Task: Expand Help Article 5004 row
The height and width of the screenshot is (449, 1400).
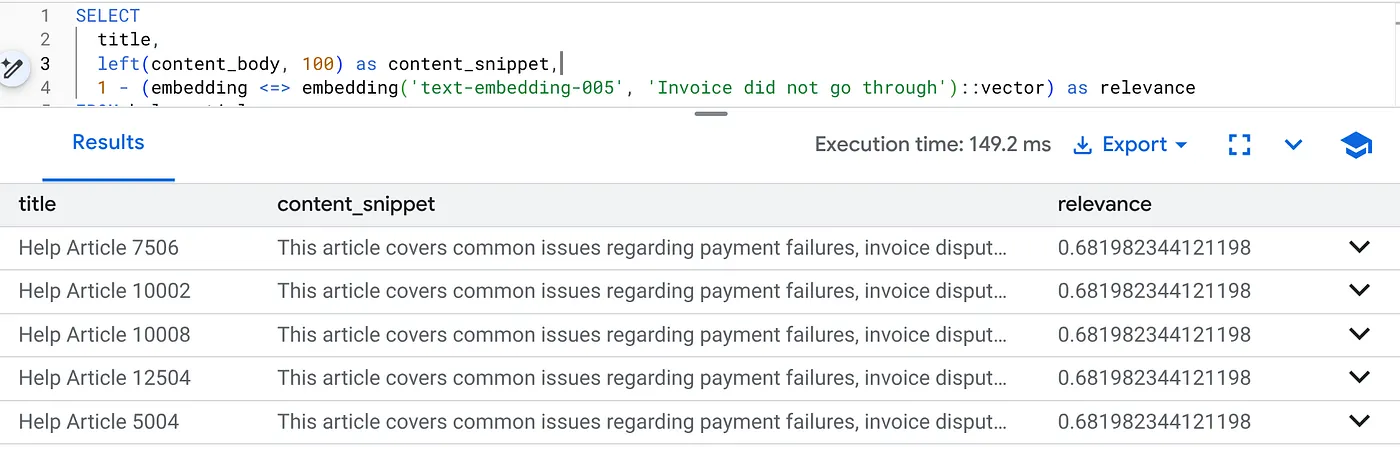Action: click(x=1359, y=421)
